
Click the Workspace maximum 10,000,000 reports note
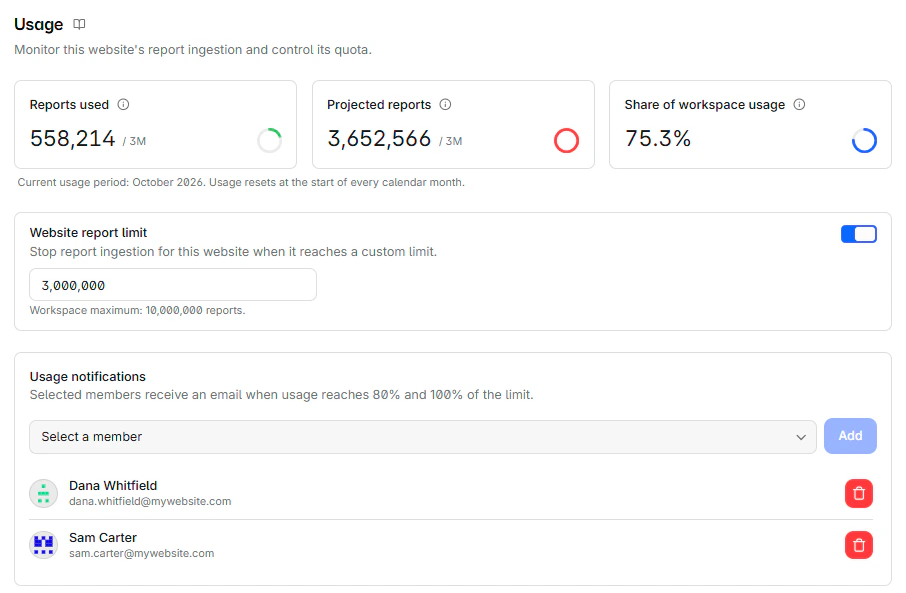pos(138,310)
